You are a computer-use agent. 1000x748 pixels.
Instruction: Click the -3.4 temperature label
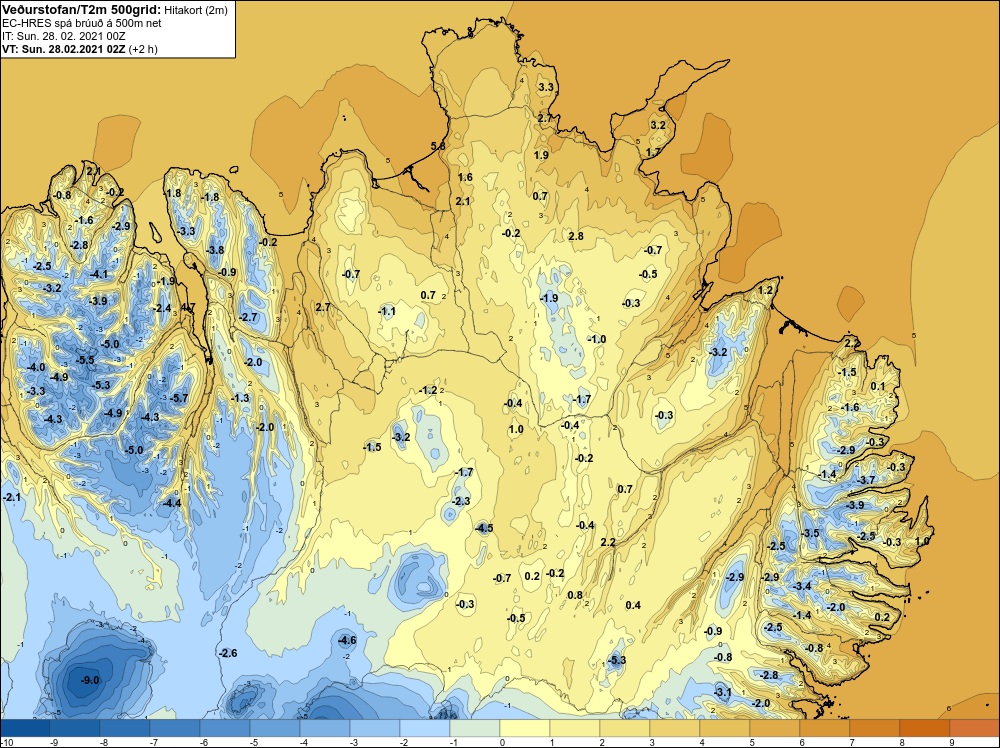pos(802,586)
